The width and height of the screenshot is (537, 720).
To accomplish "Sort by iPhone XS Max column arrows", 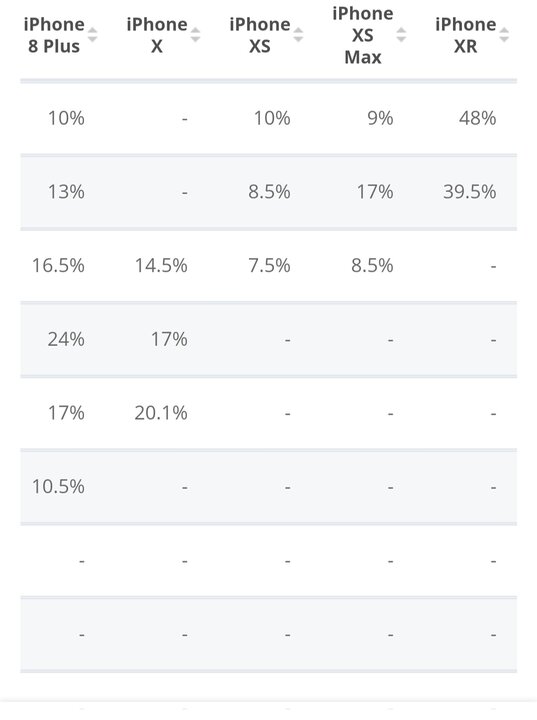I will click(401, 35).
